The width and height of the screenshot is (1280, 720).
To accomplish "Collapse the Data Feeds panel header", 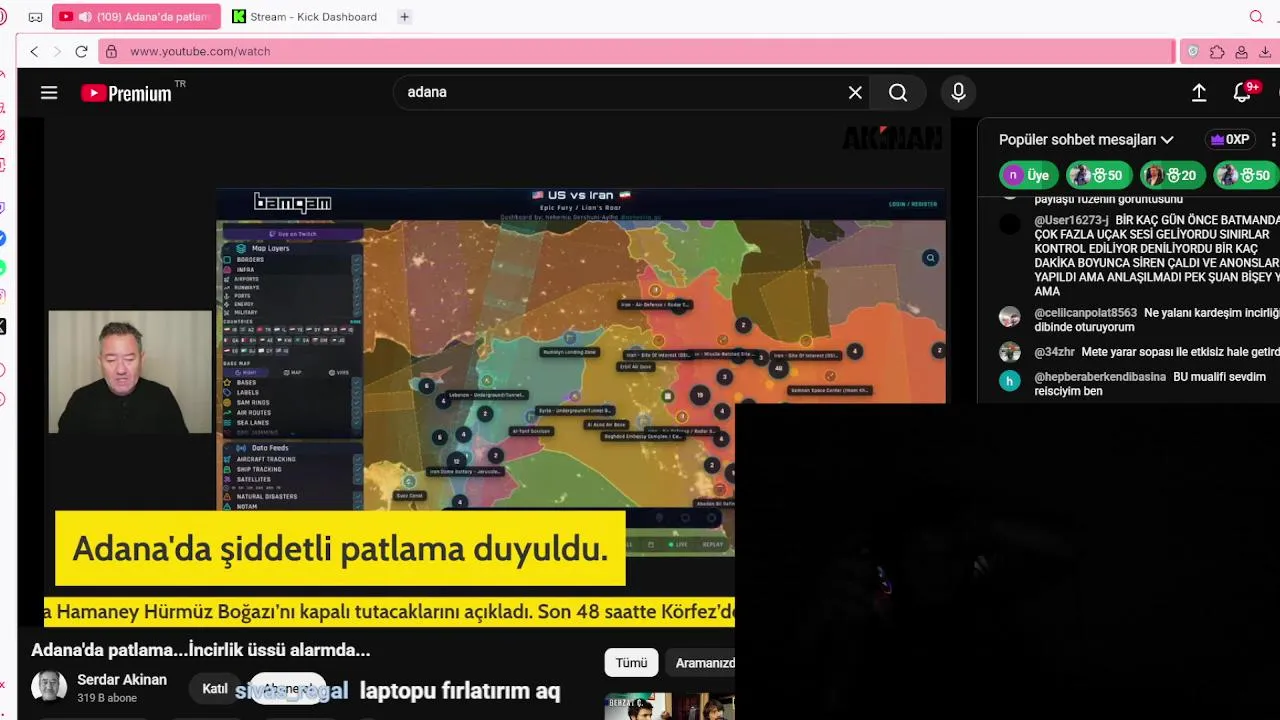I will tap(292, 448).
